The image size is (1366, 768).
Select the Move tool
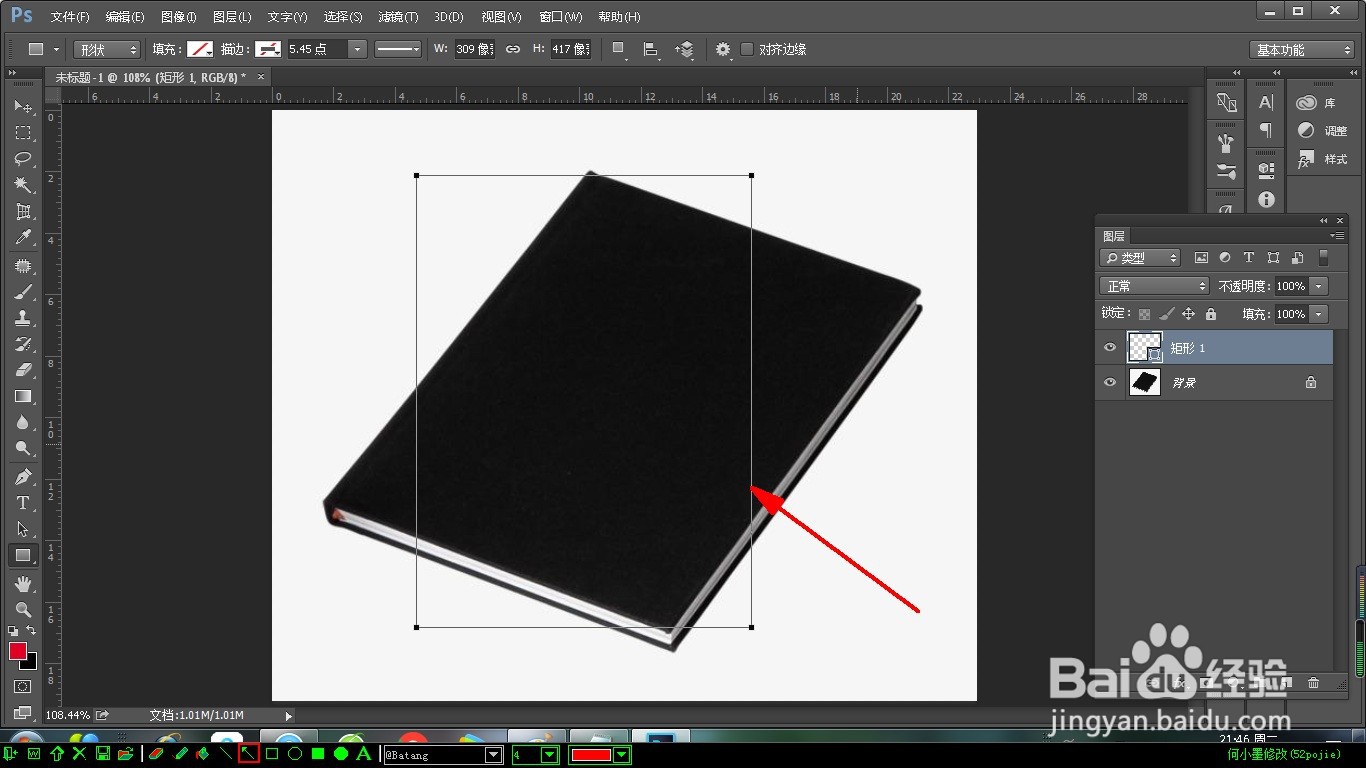(22, 106)
